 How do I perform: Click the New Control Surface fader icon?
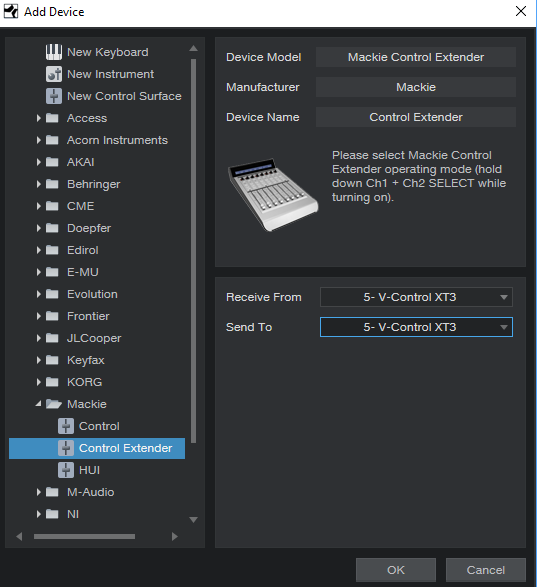point(54,96)
